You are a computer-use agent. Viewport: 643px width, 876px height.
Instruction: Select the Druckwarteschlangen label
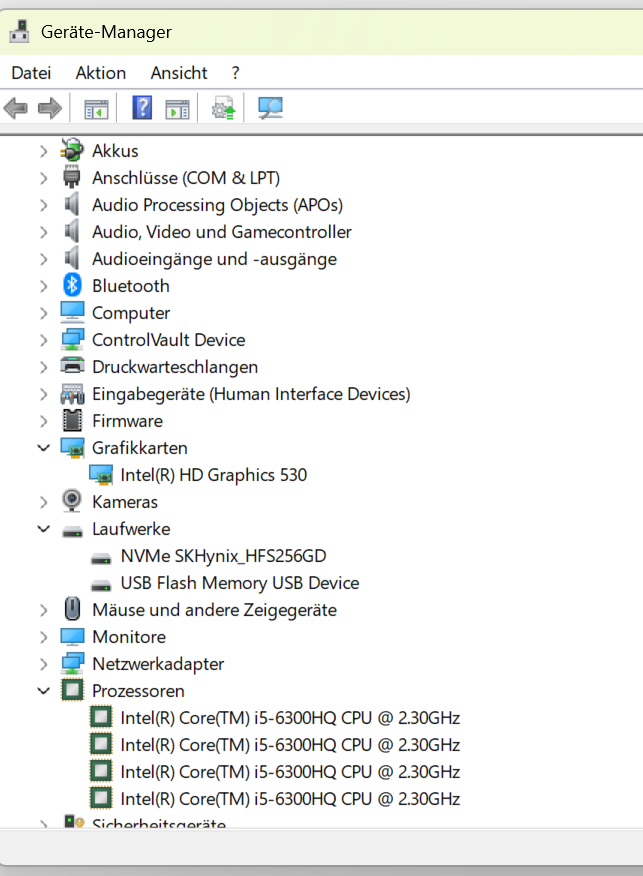[x=175, y=367]
